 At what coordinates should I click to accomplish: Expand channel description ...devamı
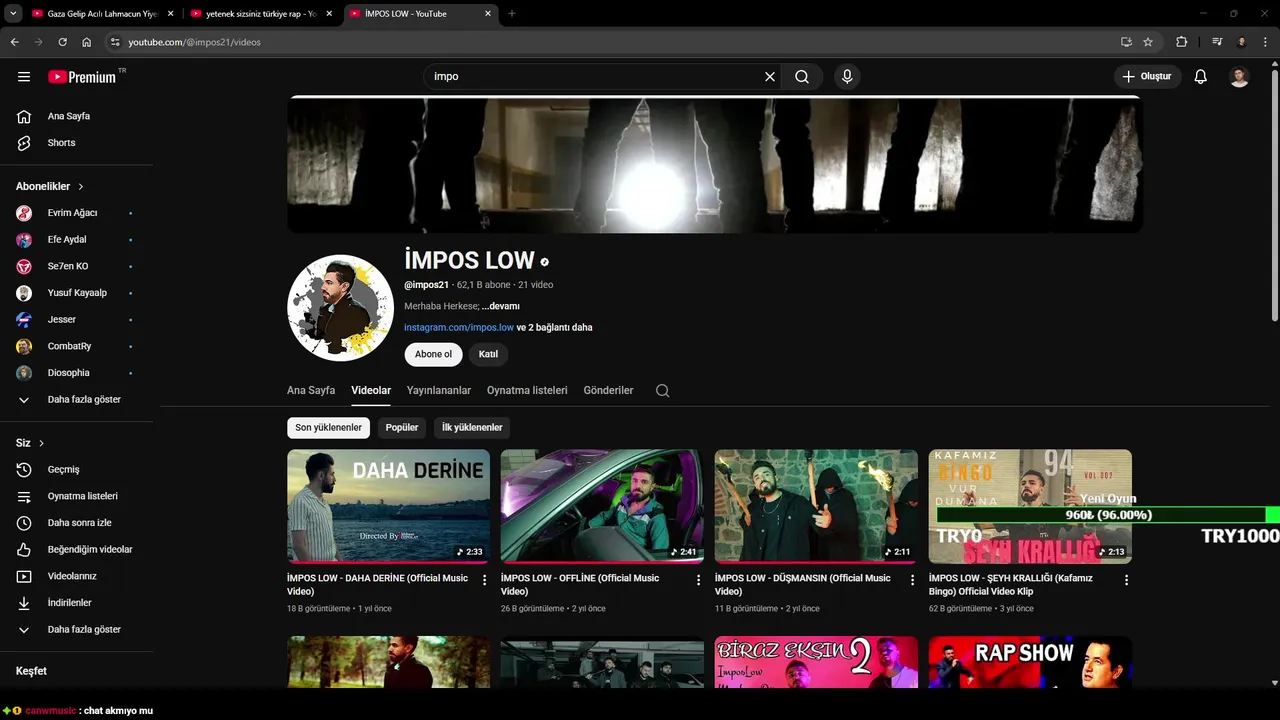click(501, 306)
